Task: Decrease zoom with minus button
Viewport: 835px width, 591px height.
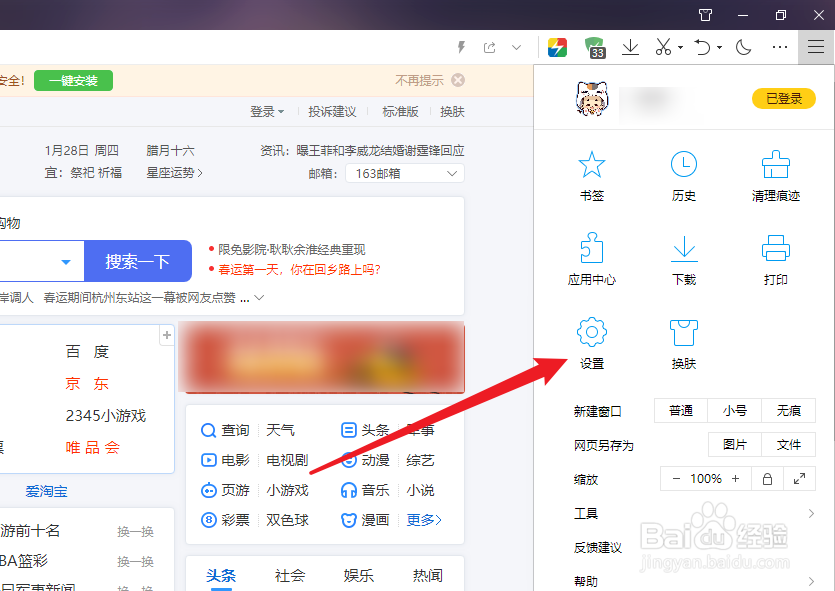Action: (x=676, y=479)
